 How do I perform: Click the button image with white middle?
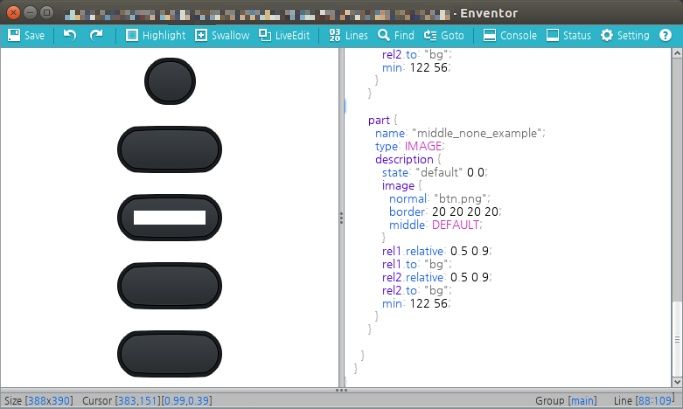coord(169,218)
